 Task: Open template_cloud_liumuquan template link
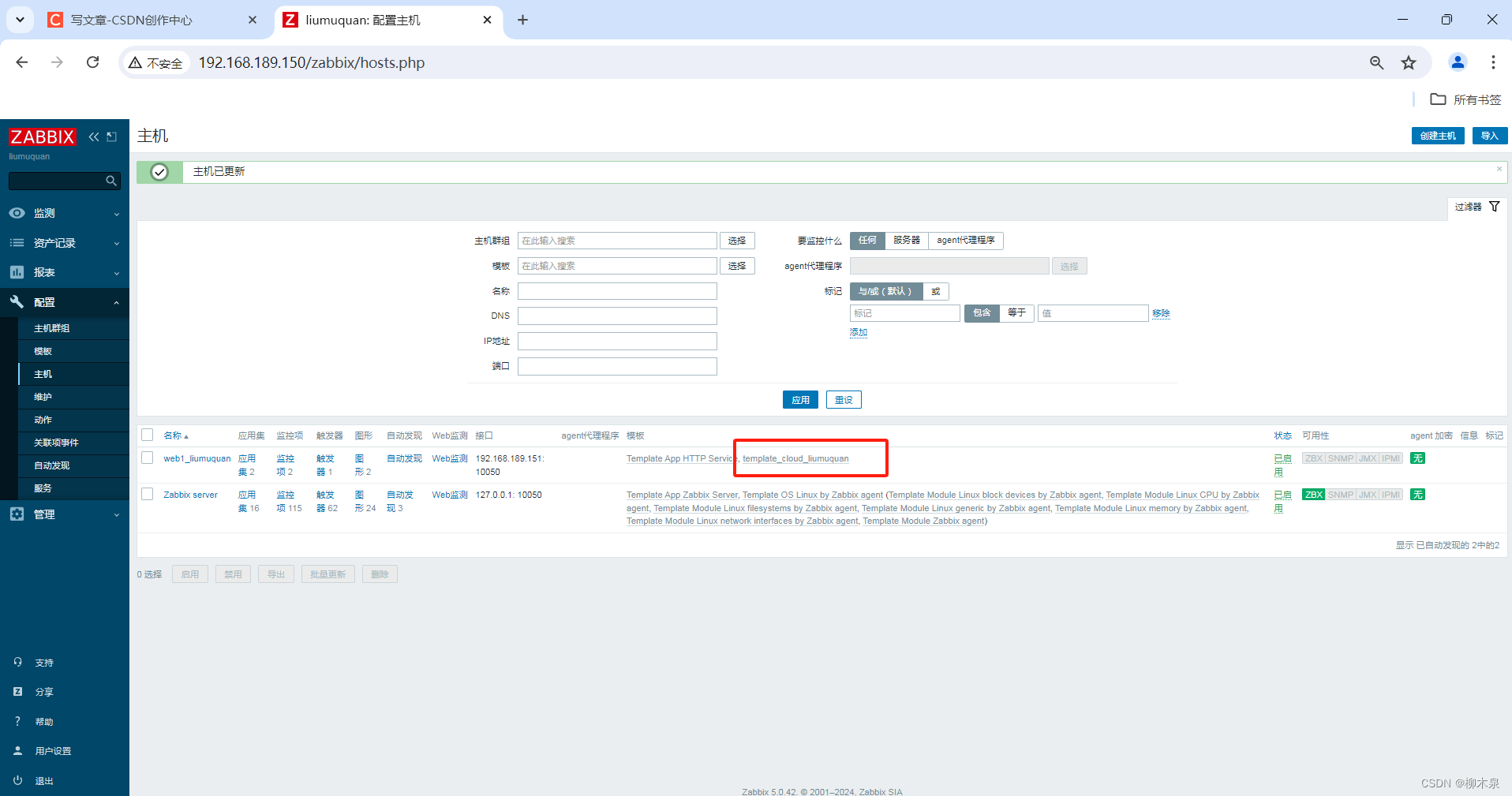pos(795,458)
